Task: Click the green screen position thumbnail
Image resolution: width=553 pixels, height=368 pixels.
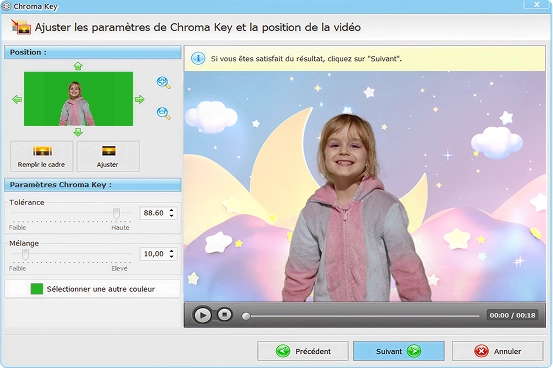Action: coord(78,99)
